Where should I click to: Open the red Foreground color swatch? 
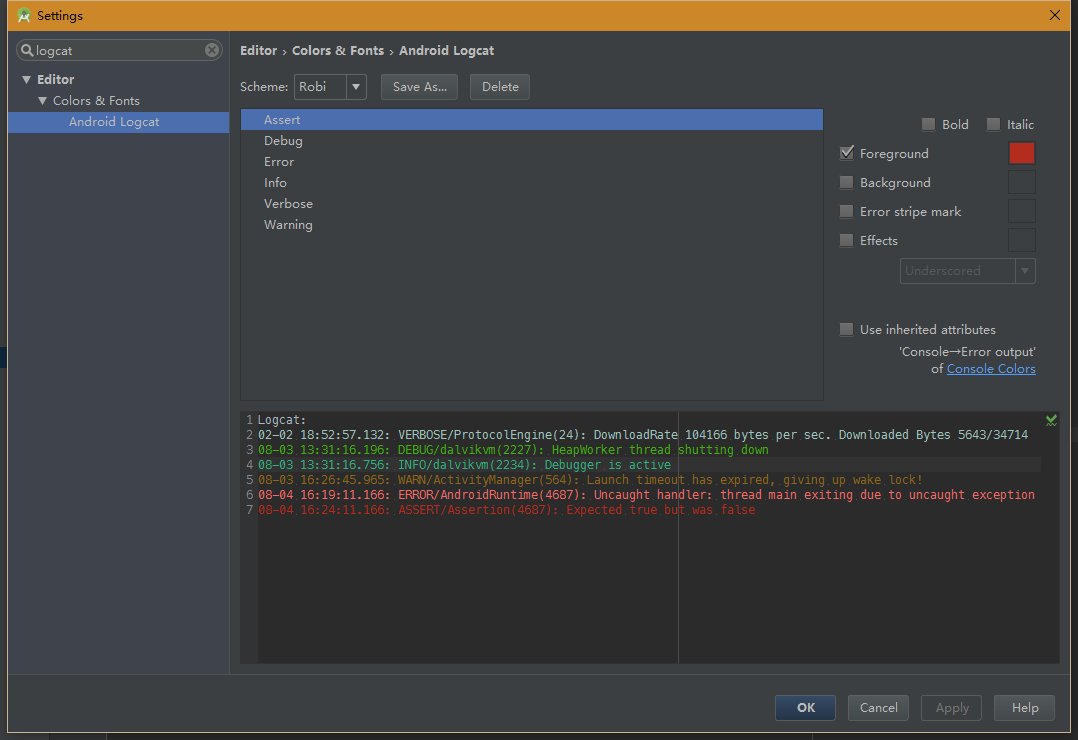[x=1022, y=153]
